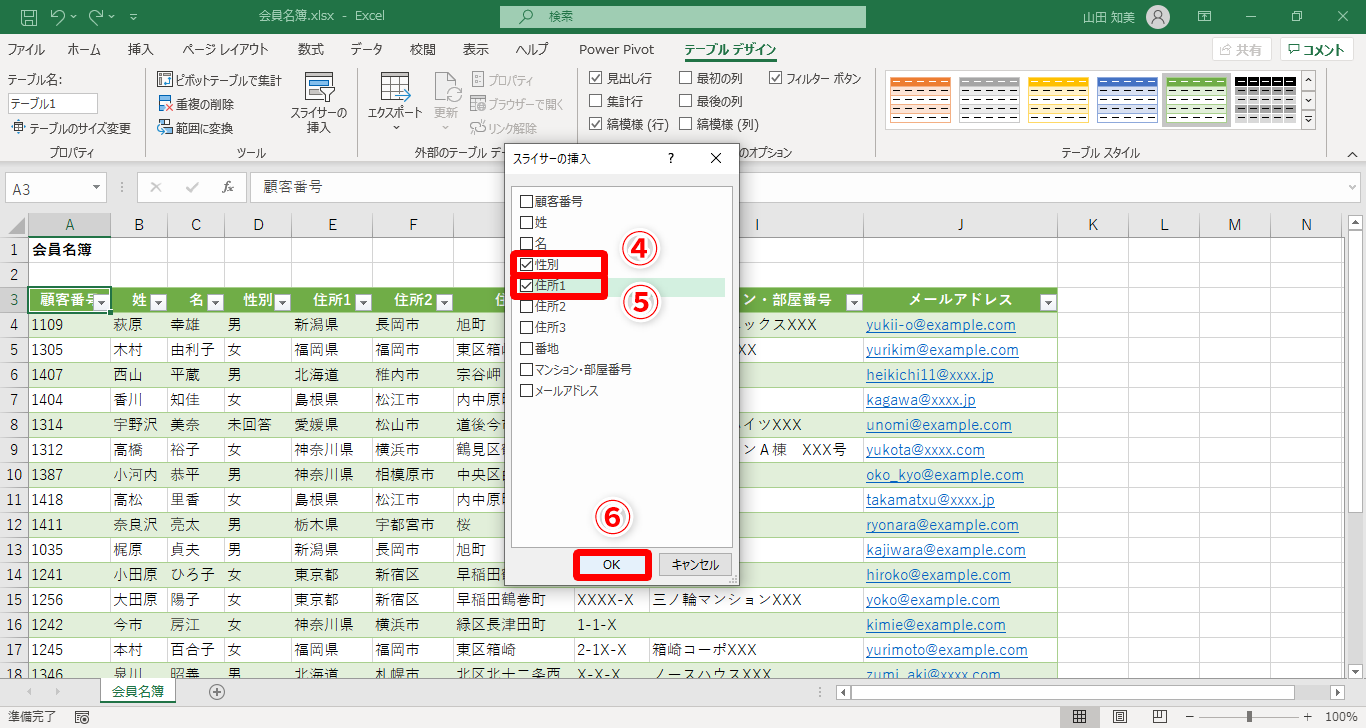Open the メールアドレス column filter dropdown

click(x=1047, y=302)
